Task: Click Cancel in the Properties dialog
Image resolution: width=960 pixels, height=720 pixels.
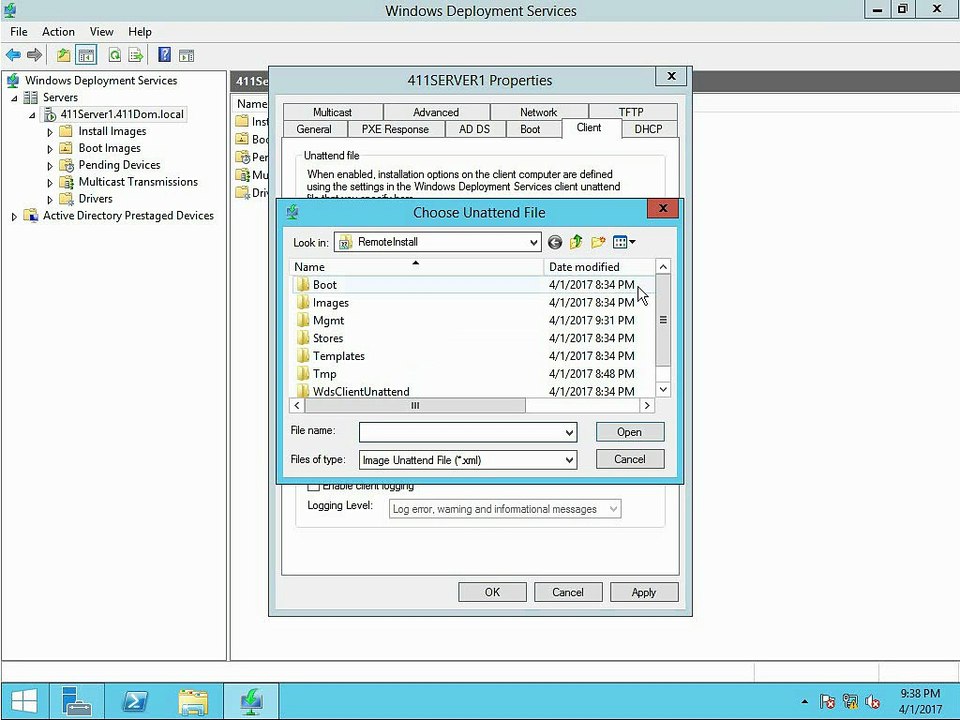Action: point(568,592)
